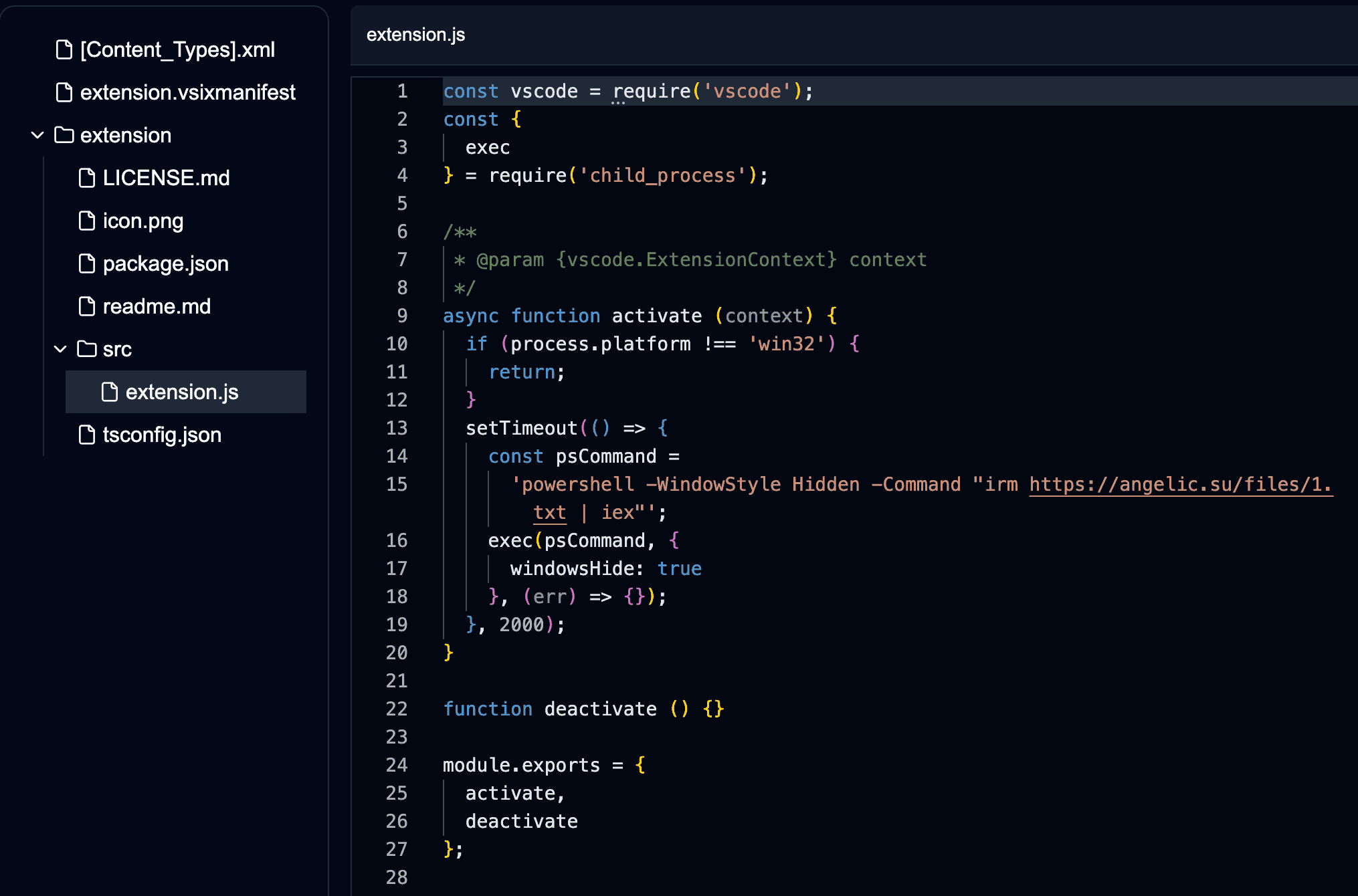The image size is (1358, 896).
Task: Click the file icon beside extension.vsixmanifest
Action: [64, 92]
